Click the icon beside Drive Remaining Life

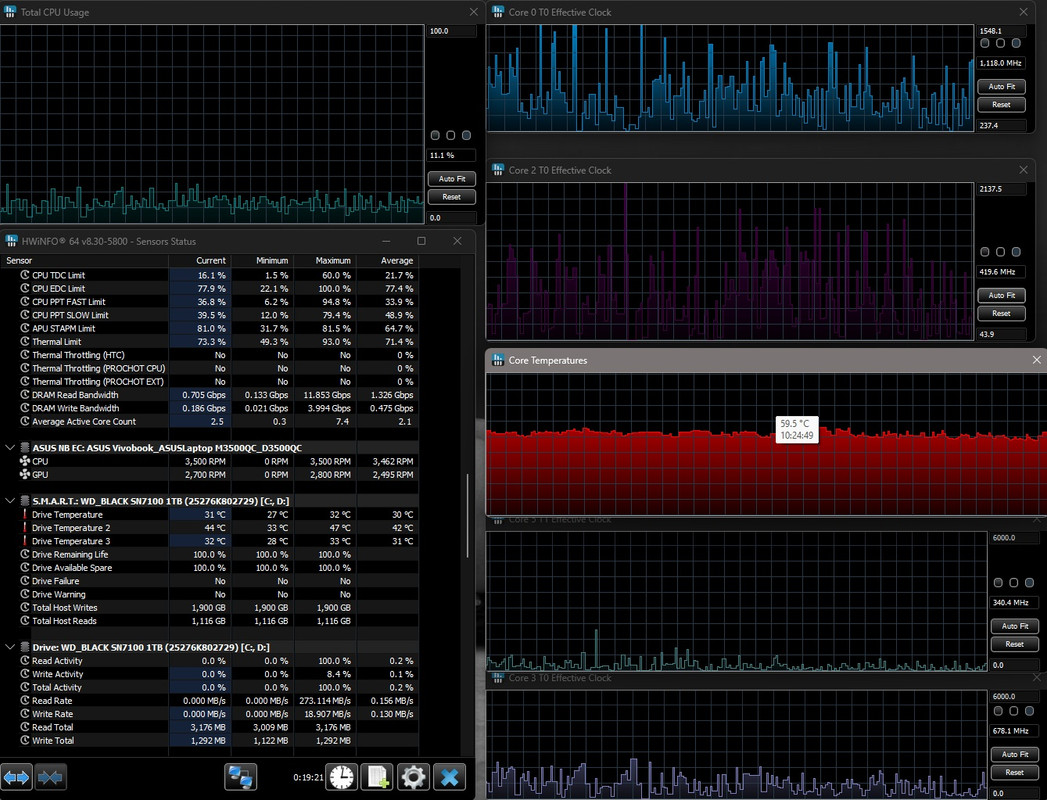25,554
